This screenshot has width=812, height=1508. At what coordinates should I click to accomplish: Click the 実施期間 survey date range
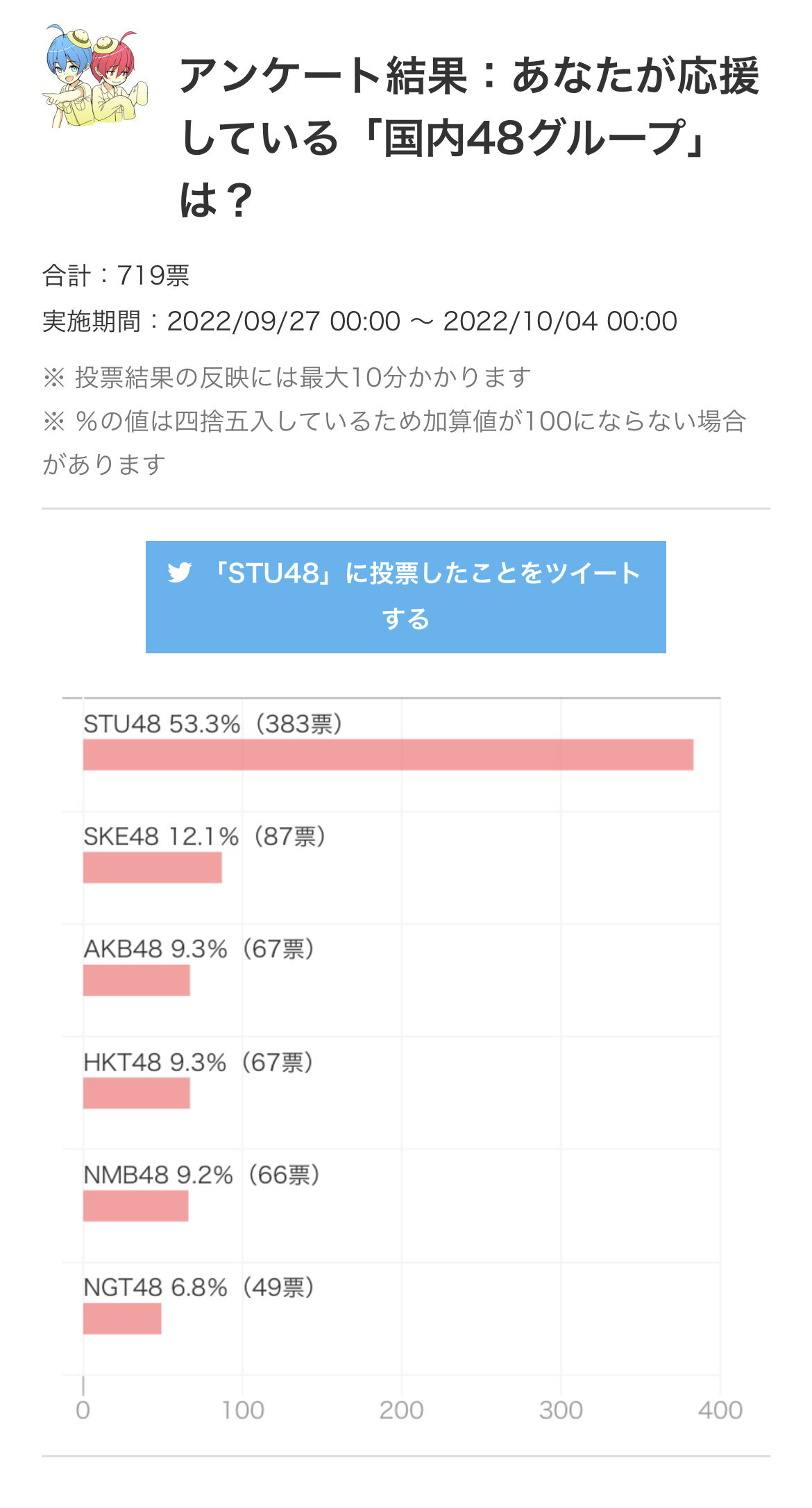(360, 321)
